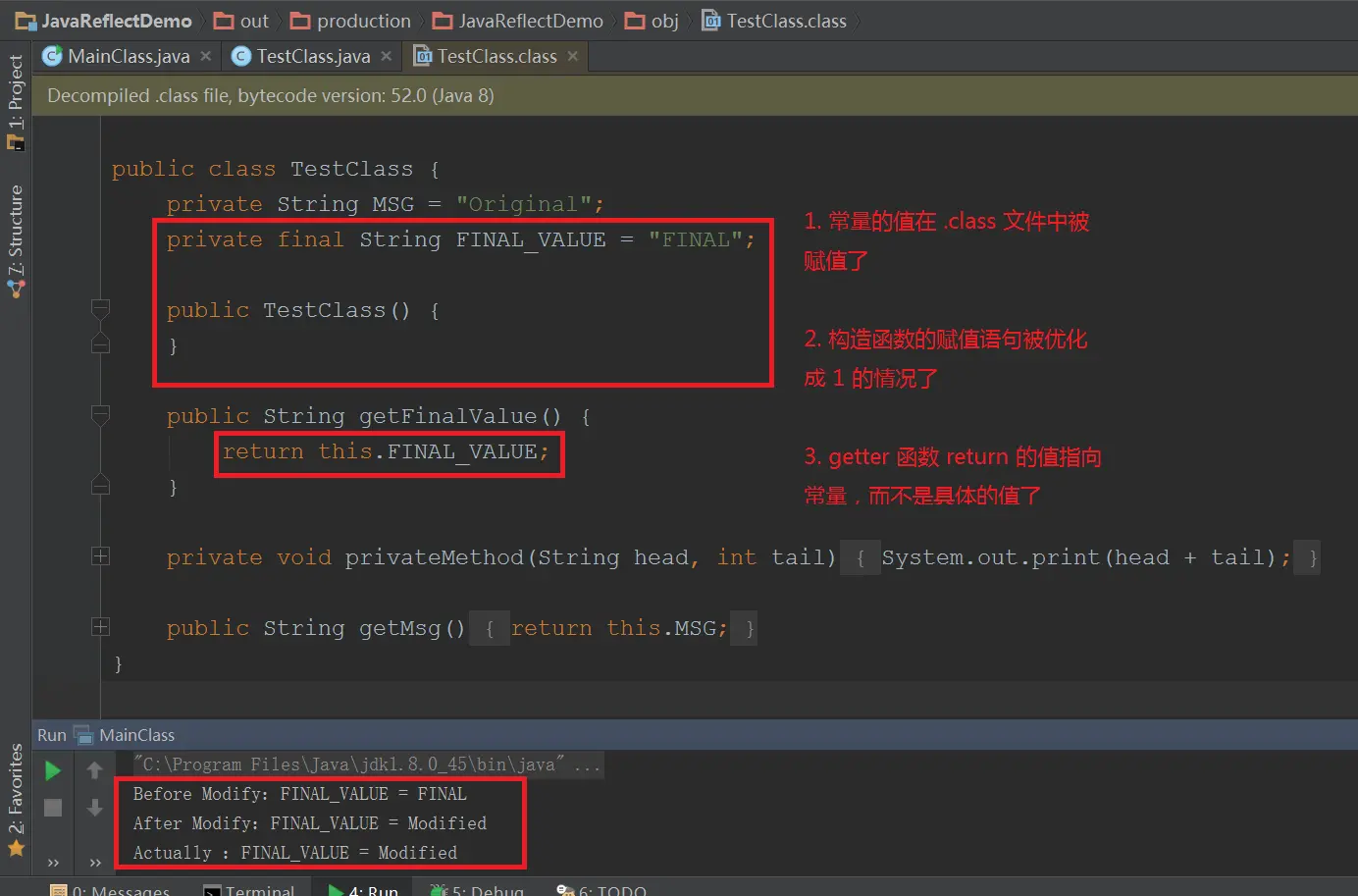Open the Terminal tool window
The height and width of the screenshot is (896, 1358).
click(x=249, y=890)
